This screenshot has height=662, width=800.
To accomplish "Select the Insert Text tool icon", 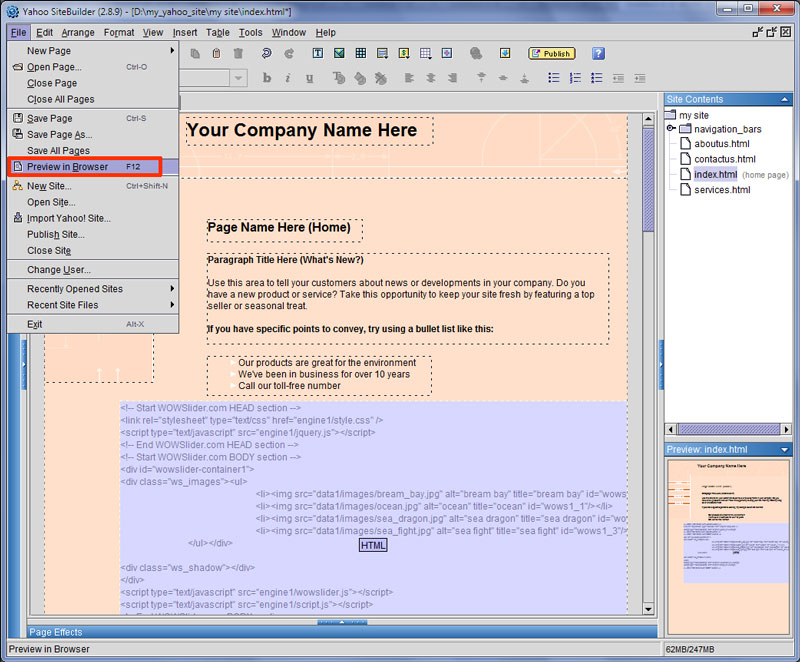I will point(317,54).
